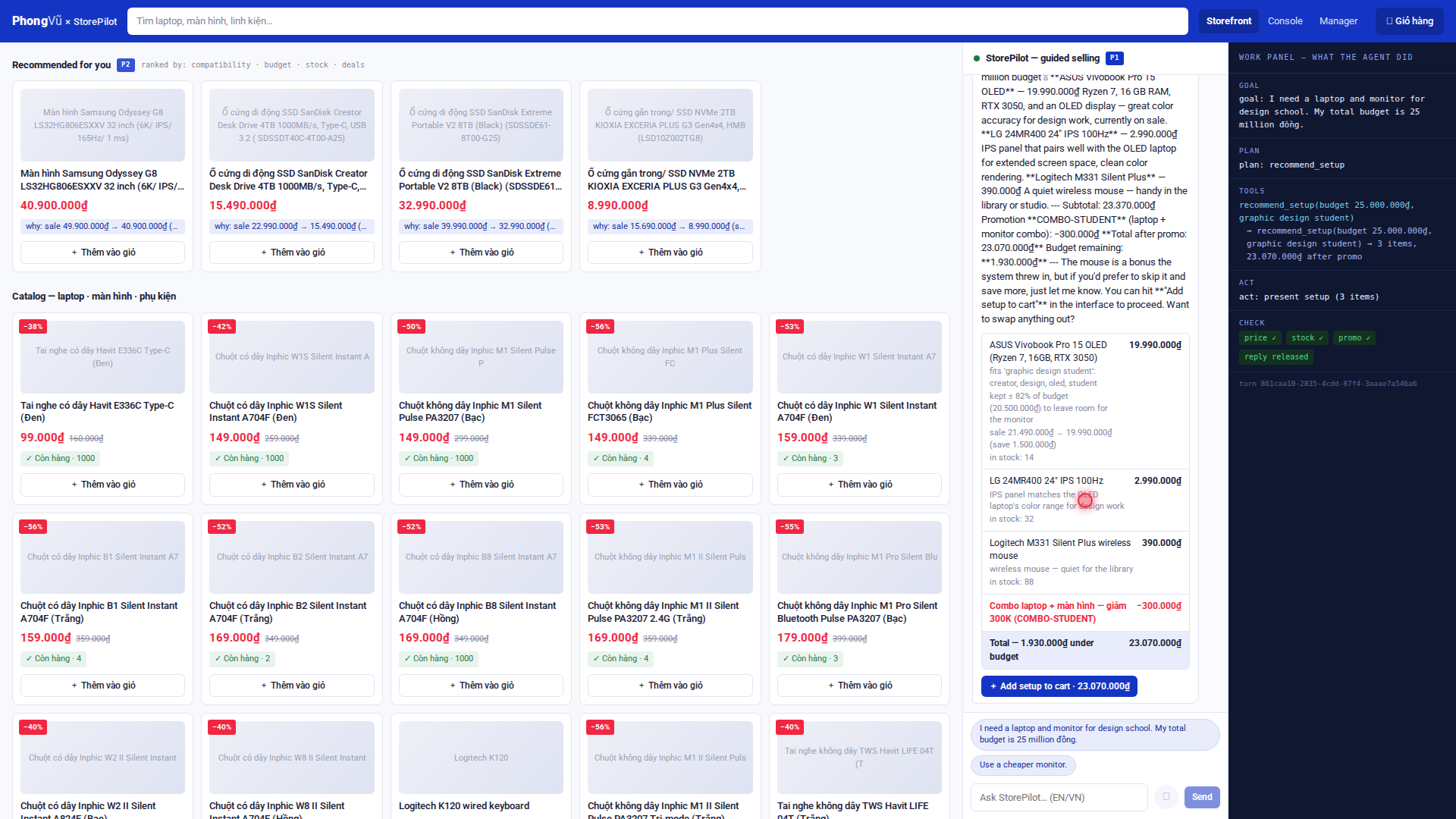This screenshot has height=819, width=1456.
Task: Focus the laptop and monitor search box
Action: click(x=657, y=21)
